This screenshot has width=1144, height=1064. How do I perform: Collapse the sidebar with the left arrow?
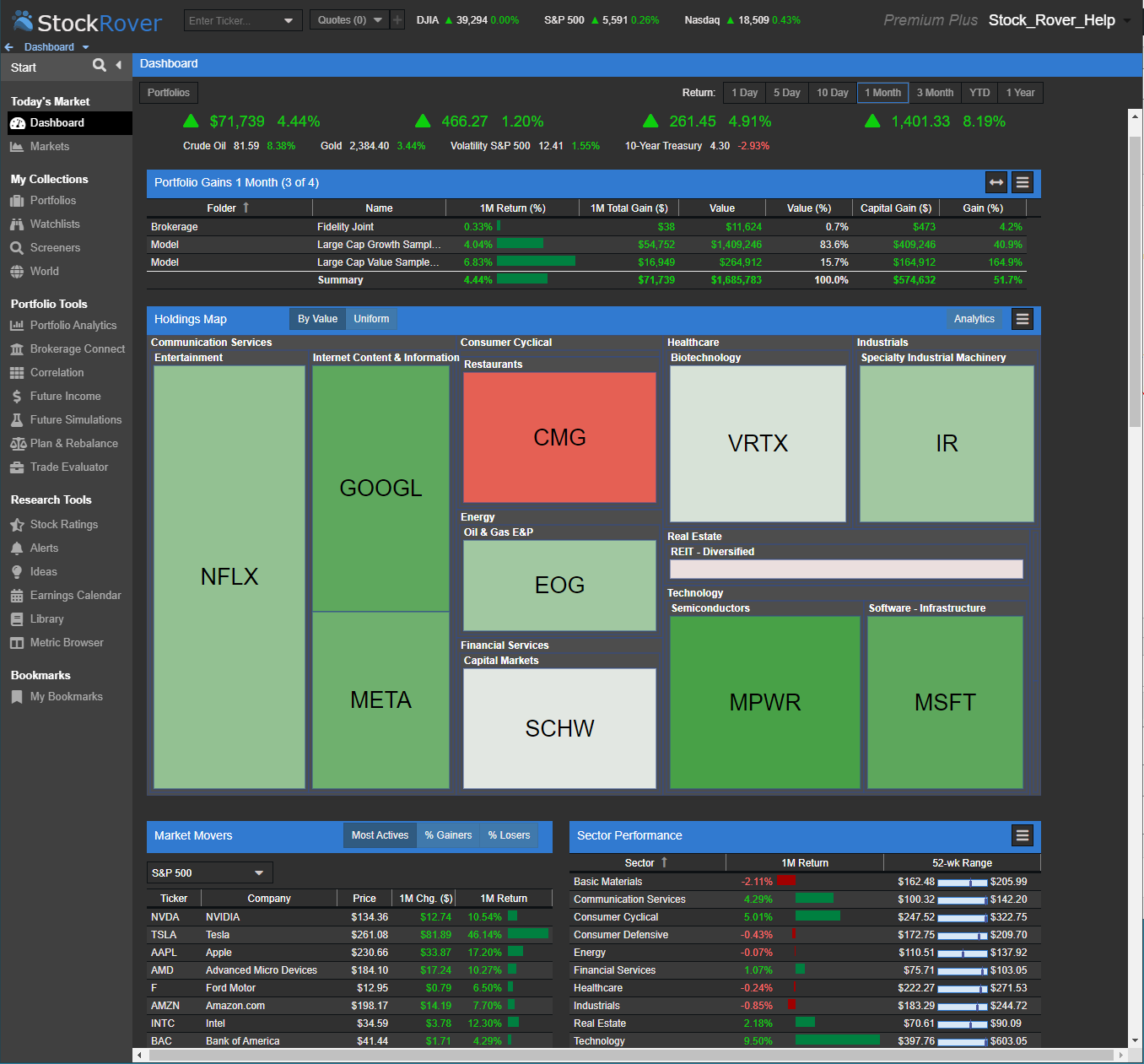119,66
